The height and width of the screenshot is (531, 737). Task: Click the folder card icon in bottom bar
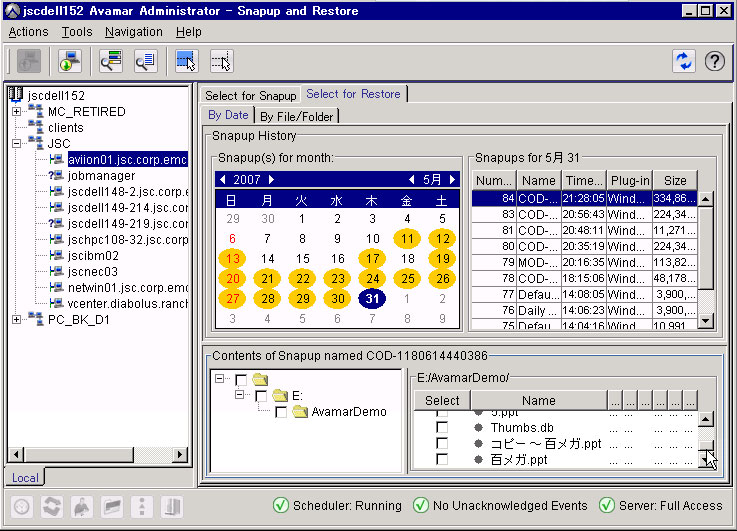(112, 507)
